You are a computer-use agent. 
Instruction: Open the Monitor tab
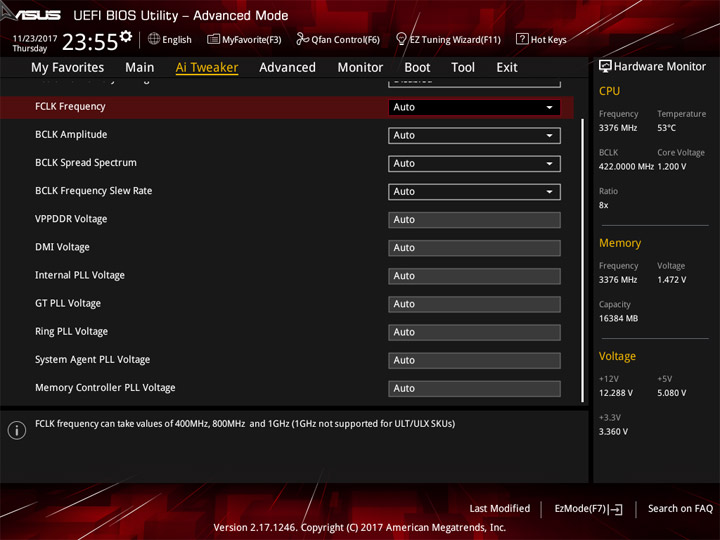click(x=360, y=68)
